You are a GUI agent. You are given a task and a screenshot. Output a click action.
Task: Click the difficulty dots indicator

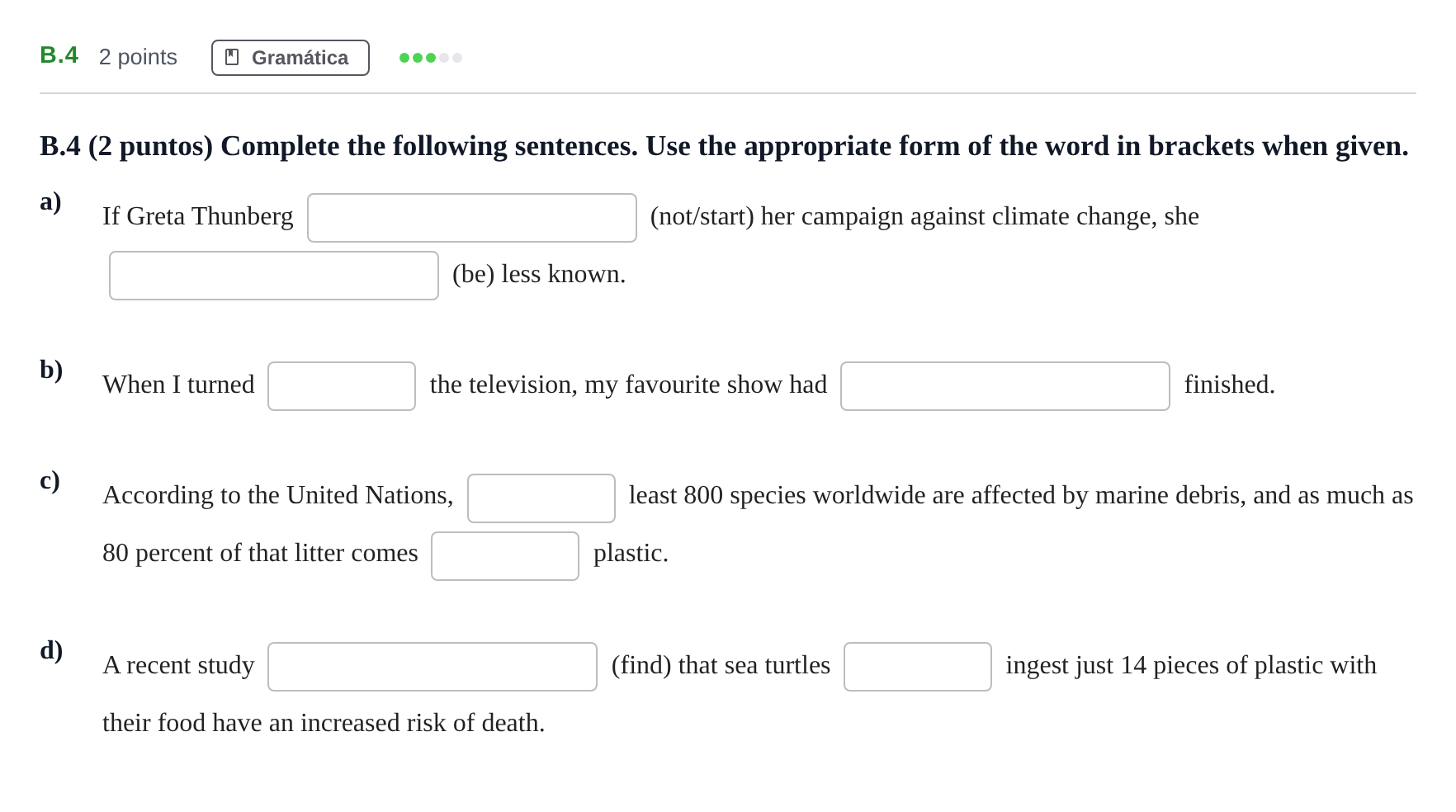(x=430, y=58)
